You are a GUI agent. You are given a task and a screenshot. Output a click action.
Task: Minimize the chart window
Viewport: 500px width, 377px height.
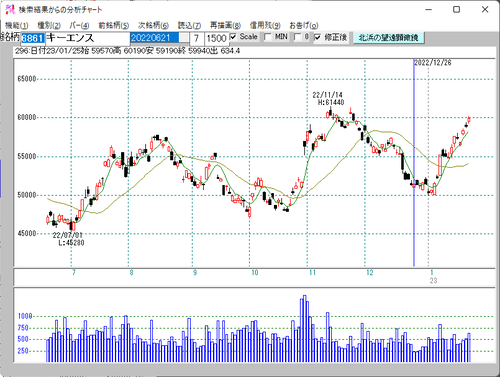click(429, 10)
